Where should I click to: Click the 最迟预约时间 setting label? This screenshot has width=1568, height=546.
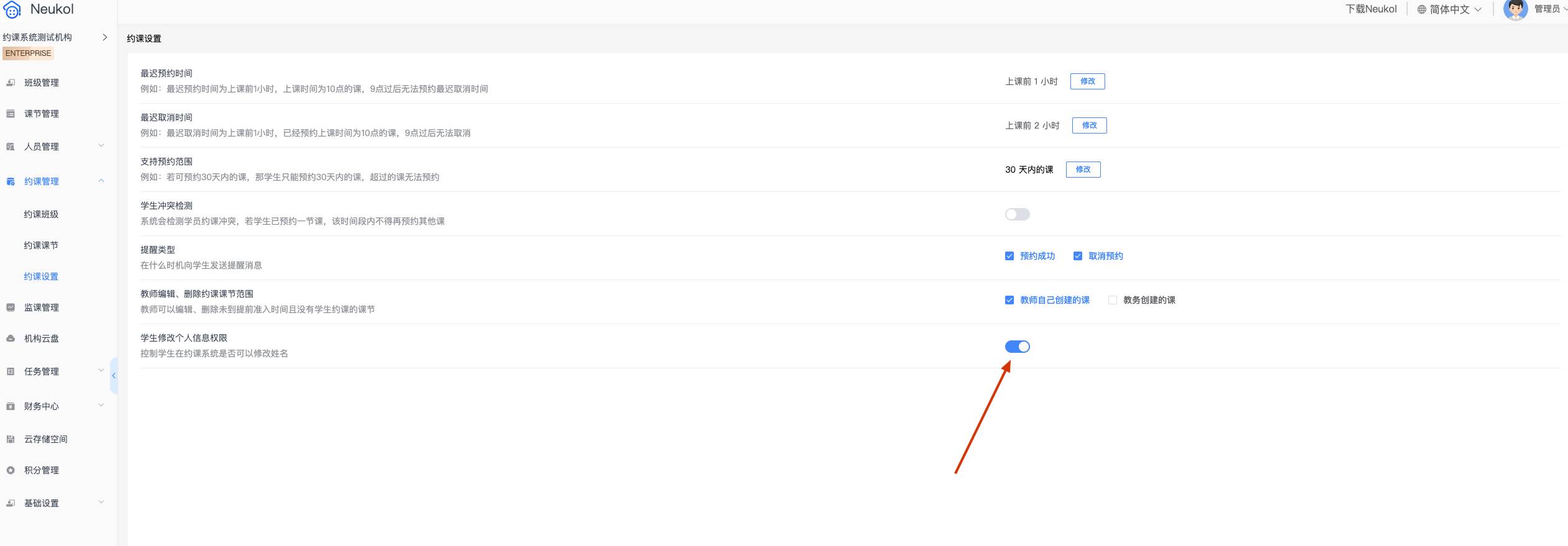[x=166, y=73]
